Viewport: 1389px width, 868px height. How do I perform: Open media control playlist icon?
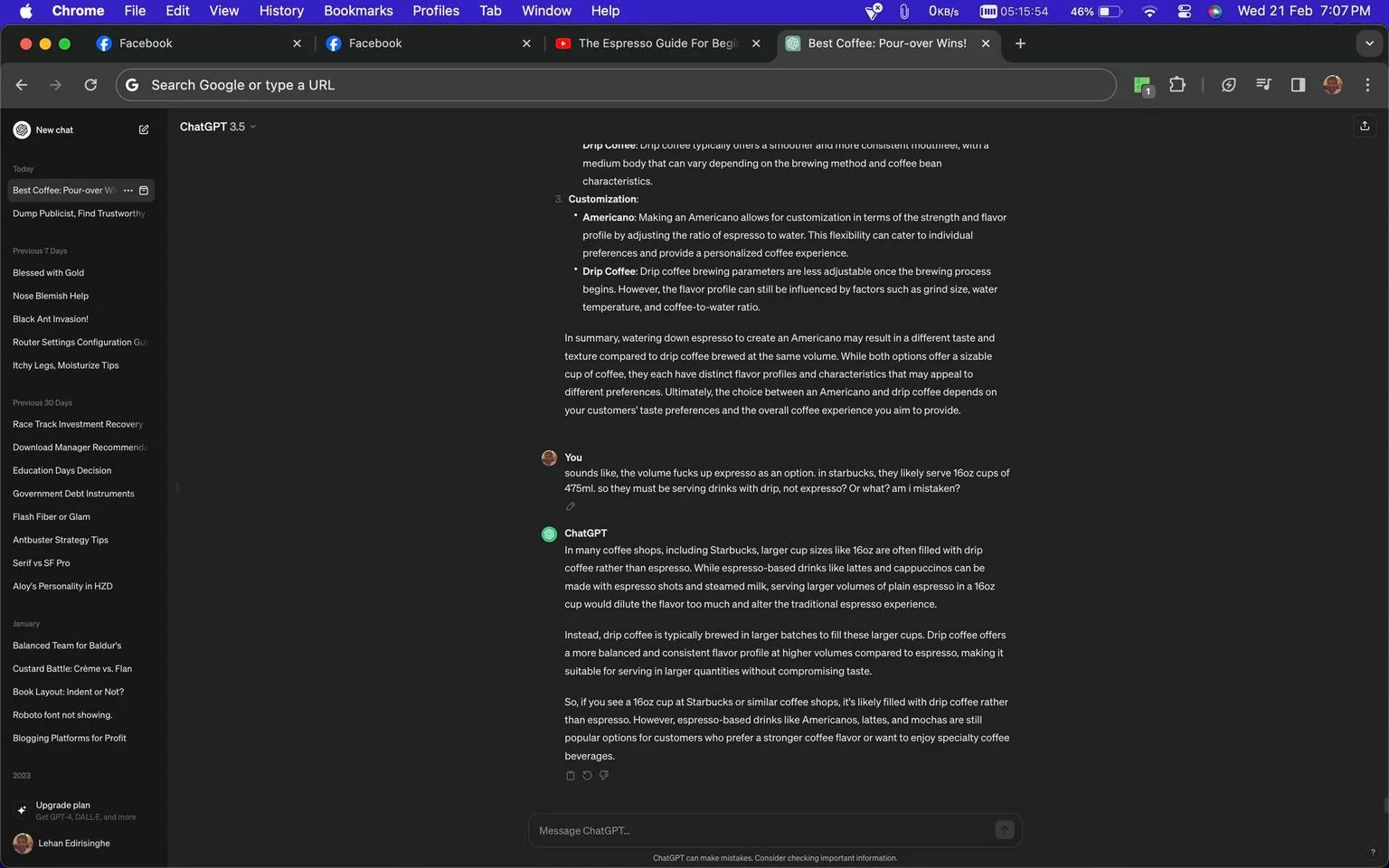click(1263, 85)
